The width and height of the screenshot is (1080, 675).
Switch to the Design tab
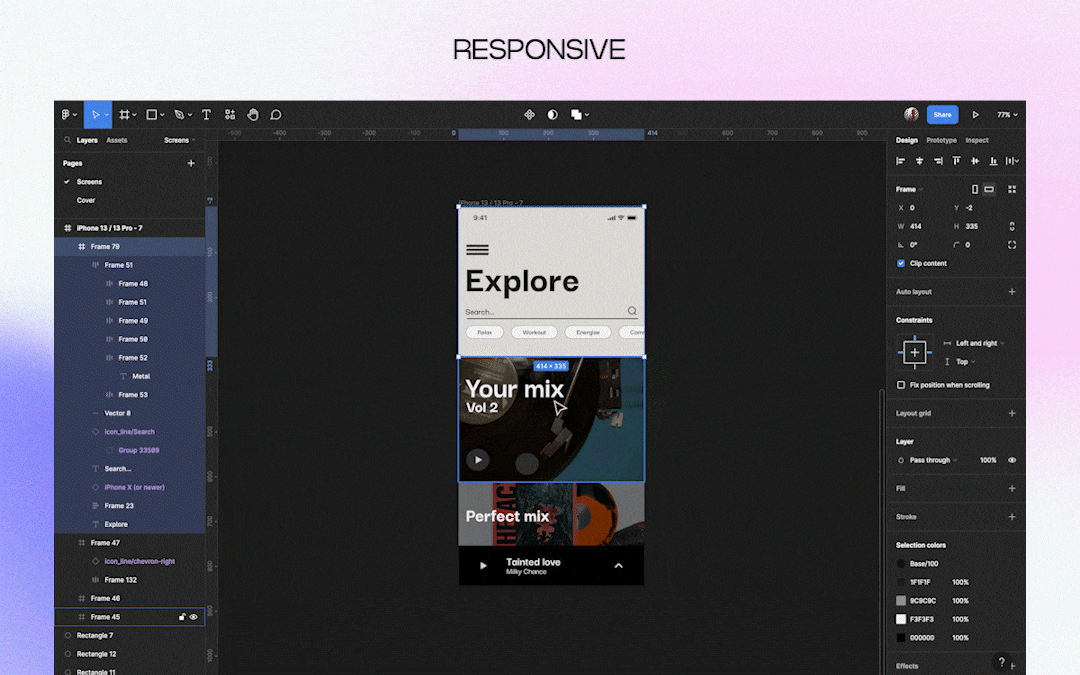tap(906, 141)
